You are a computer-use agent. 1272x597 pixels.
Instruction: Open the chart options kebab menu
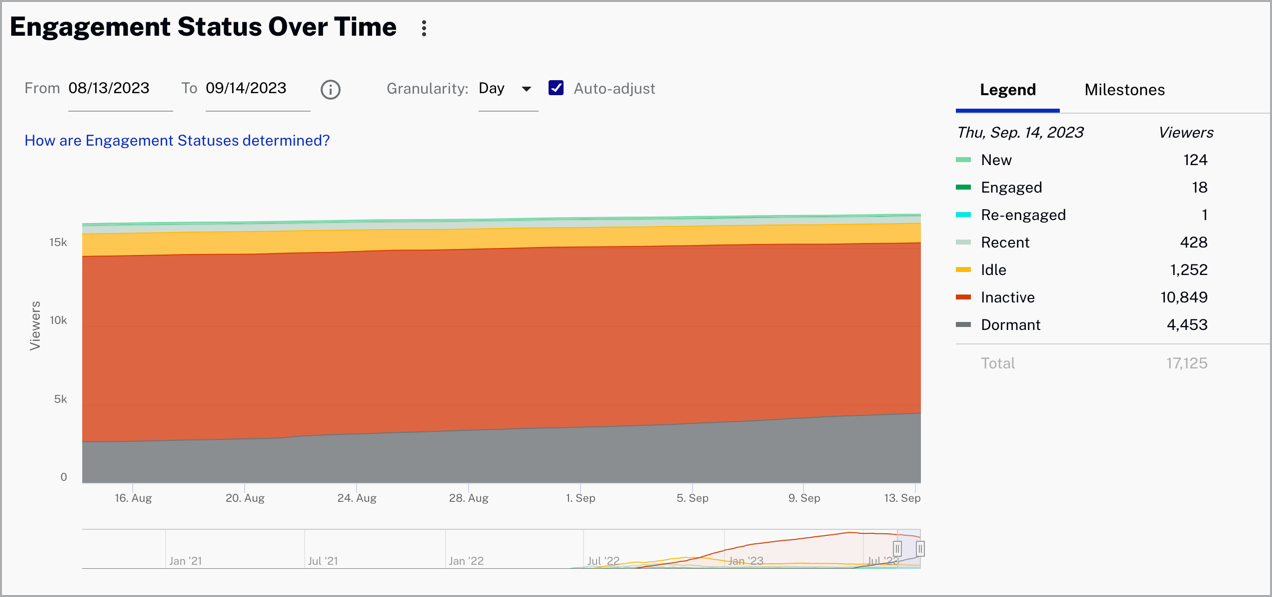point(424,27)
